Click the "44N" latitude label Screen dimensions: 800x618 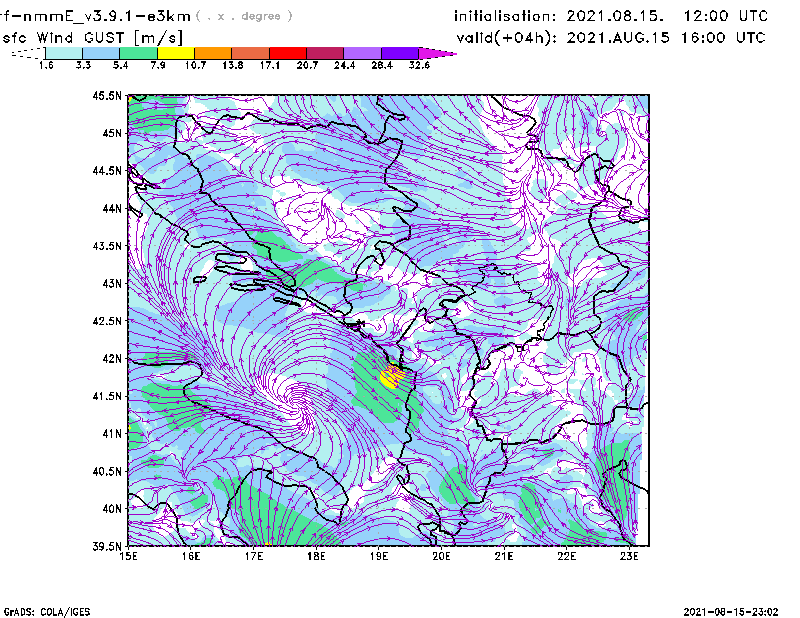tap(112, 208)
